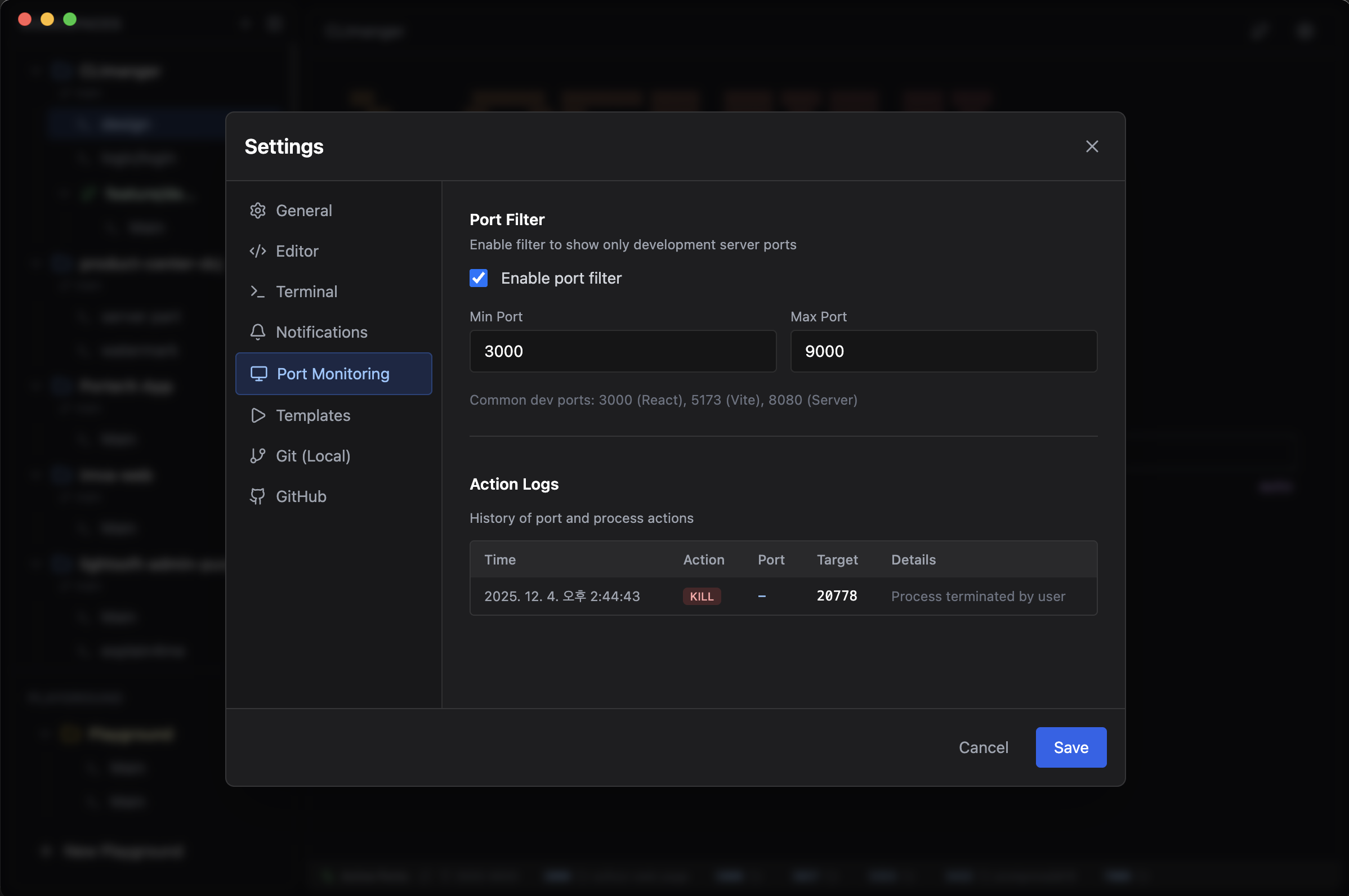Click the KILL action badge in logs
The image size is (1349, 896).
coord(702,597)
